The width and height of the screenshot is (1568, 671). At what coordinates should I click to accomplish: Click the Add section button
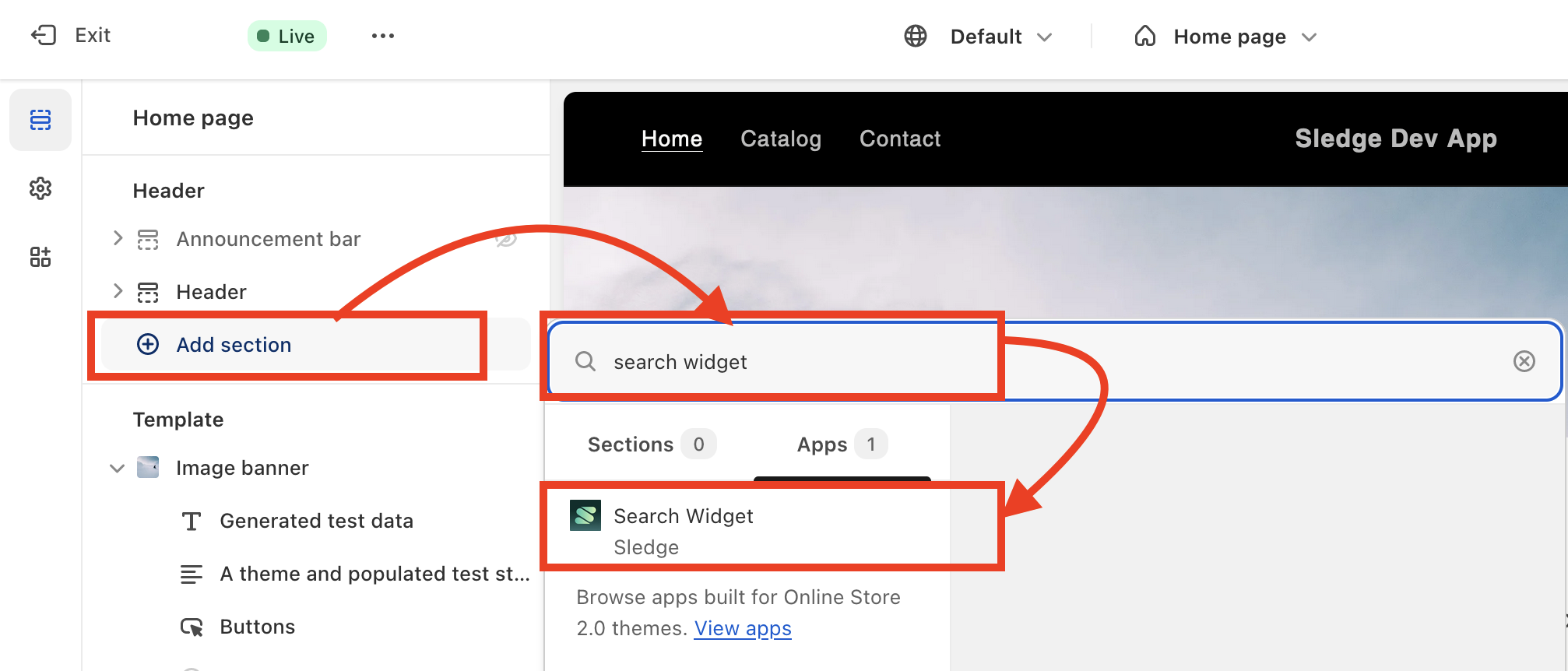pyautogui.click(x=234, y=345)
